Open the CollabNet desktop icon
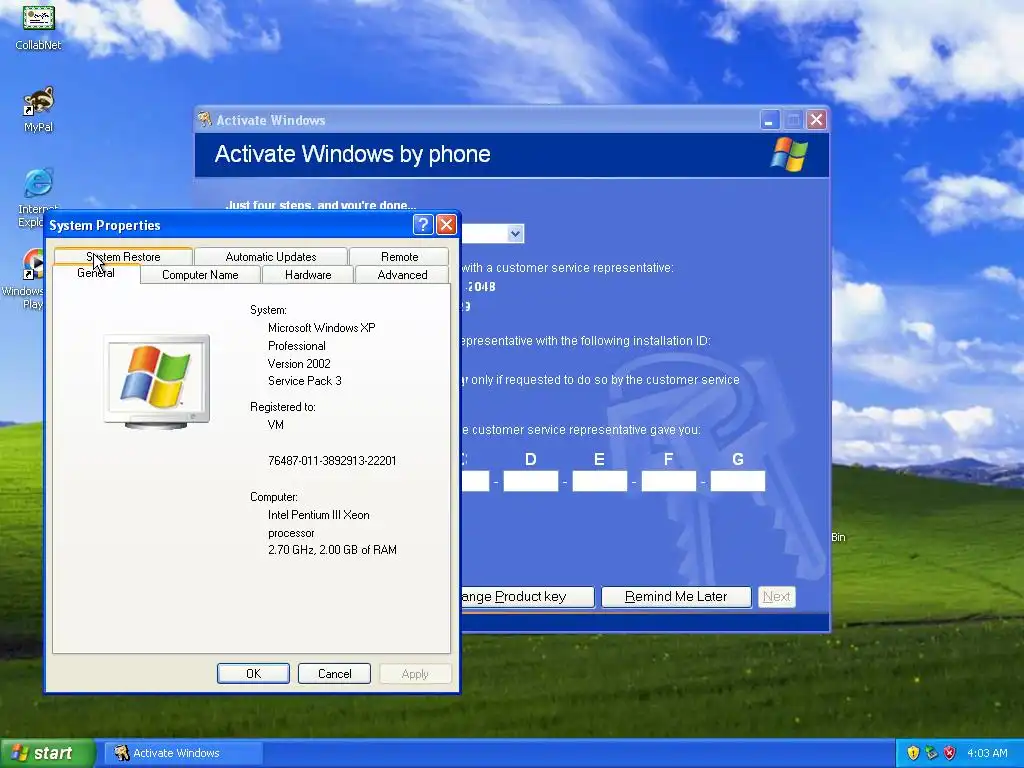 [38, 27]
